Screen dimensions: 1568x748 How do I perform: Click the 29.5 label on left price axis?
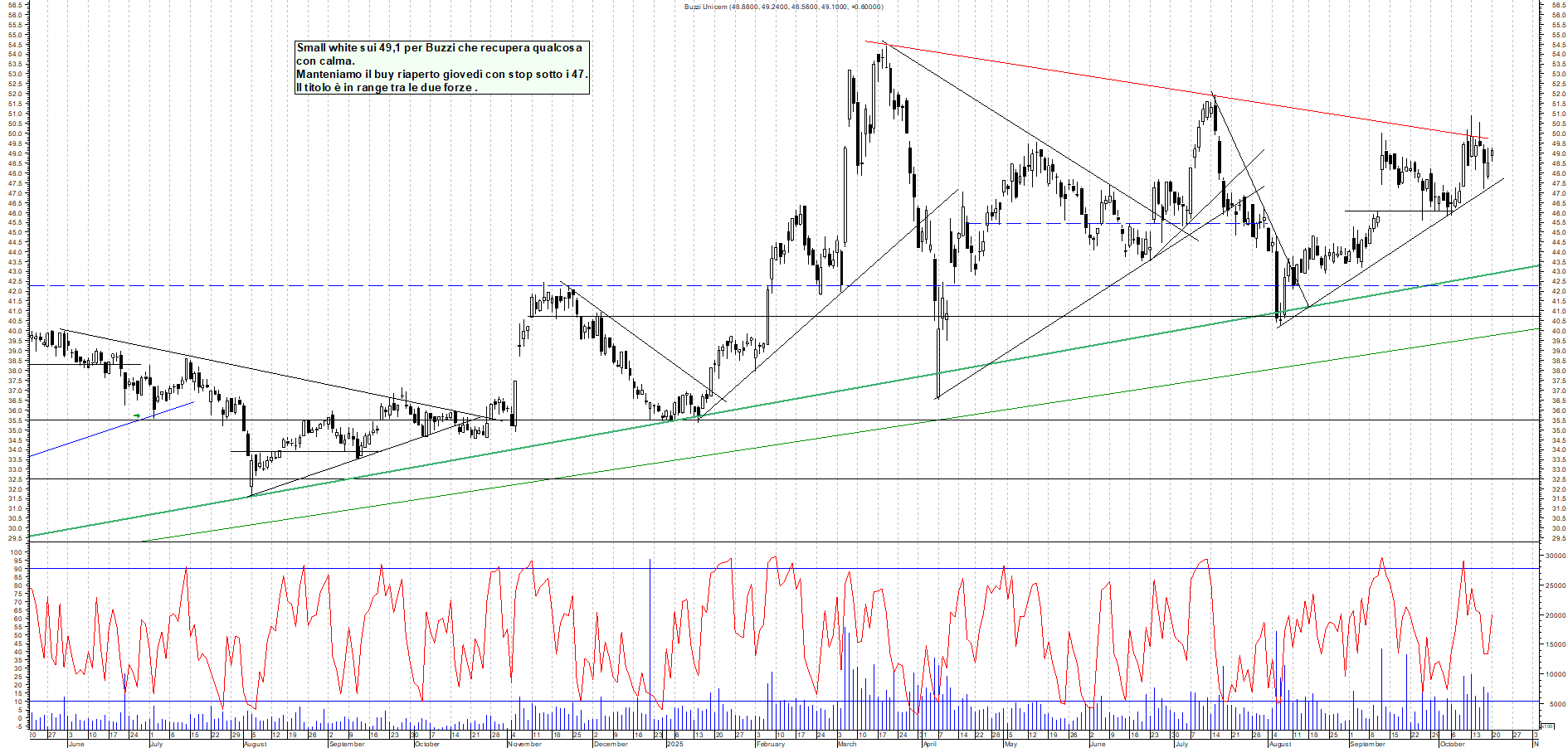click(x=14, y=538)
